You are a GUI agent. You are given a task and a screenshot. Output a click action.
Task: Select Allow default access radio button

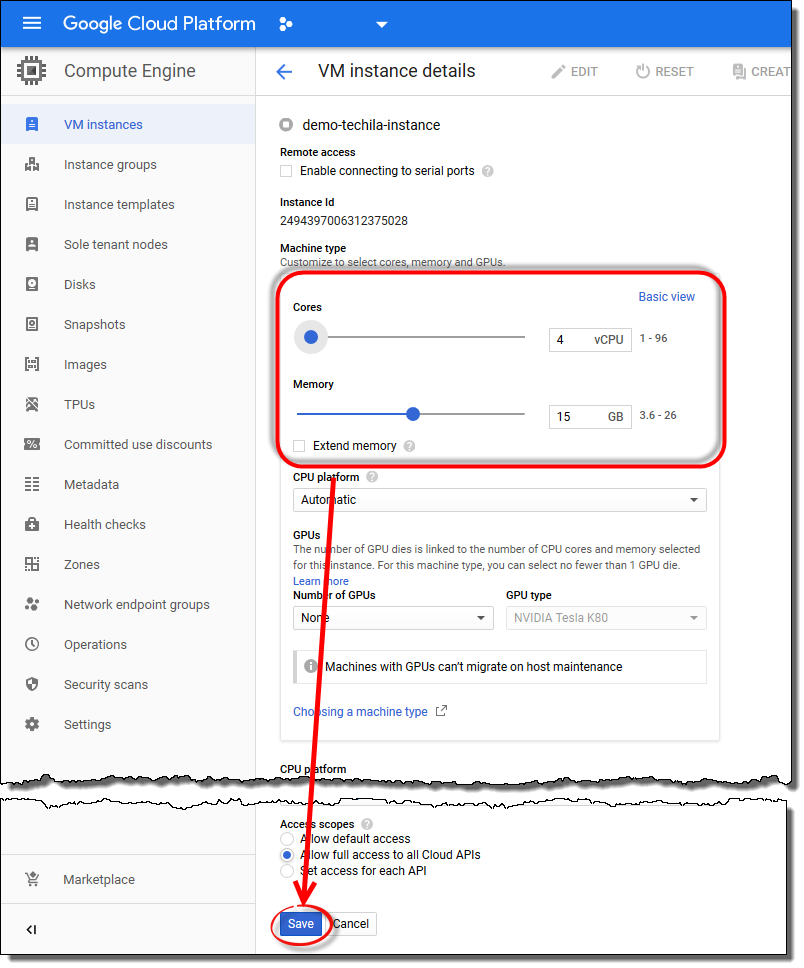[287, 839]
